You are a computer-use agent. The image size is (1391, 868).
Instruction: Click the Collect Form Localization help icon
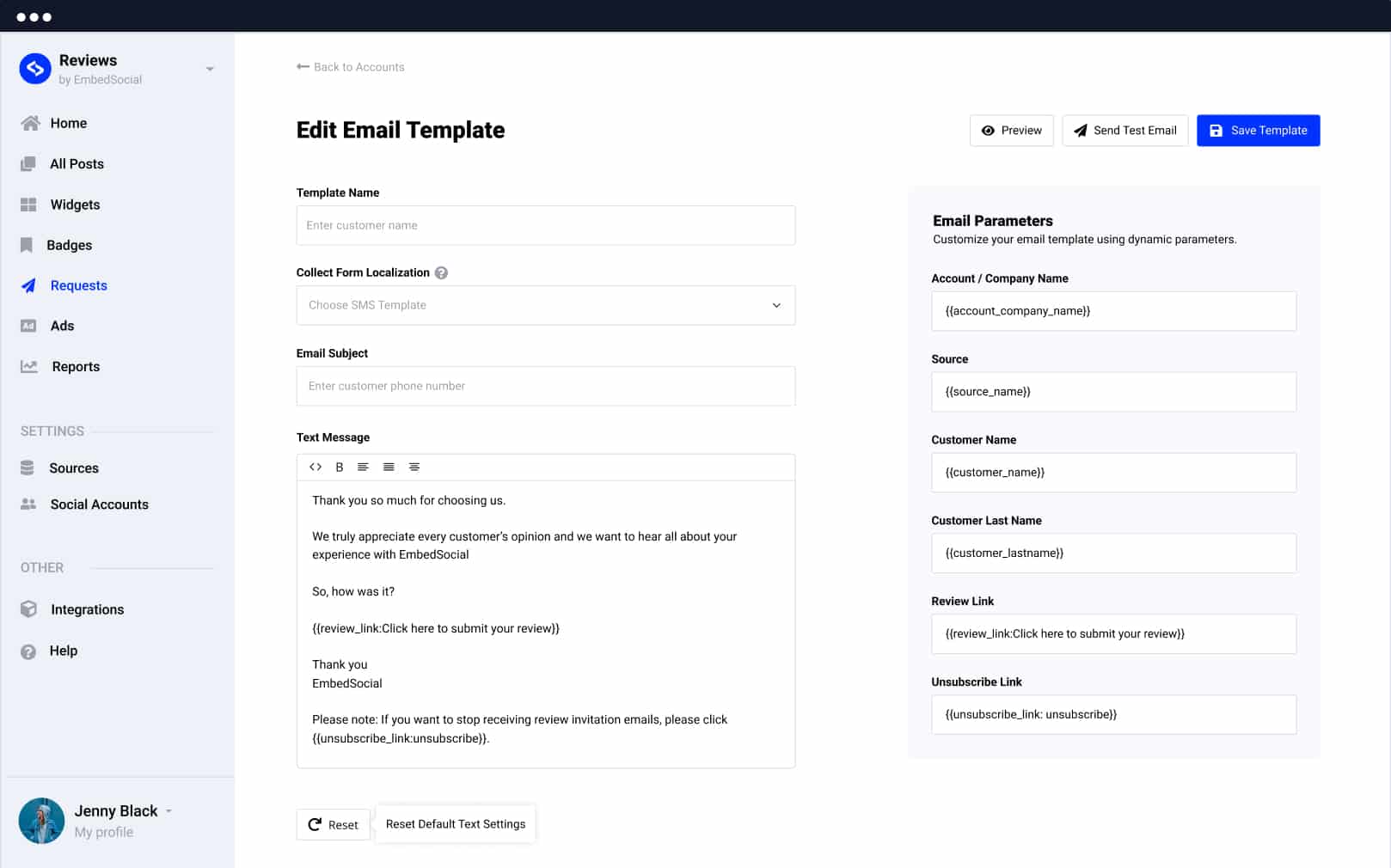441,272
